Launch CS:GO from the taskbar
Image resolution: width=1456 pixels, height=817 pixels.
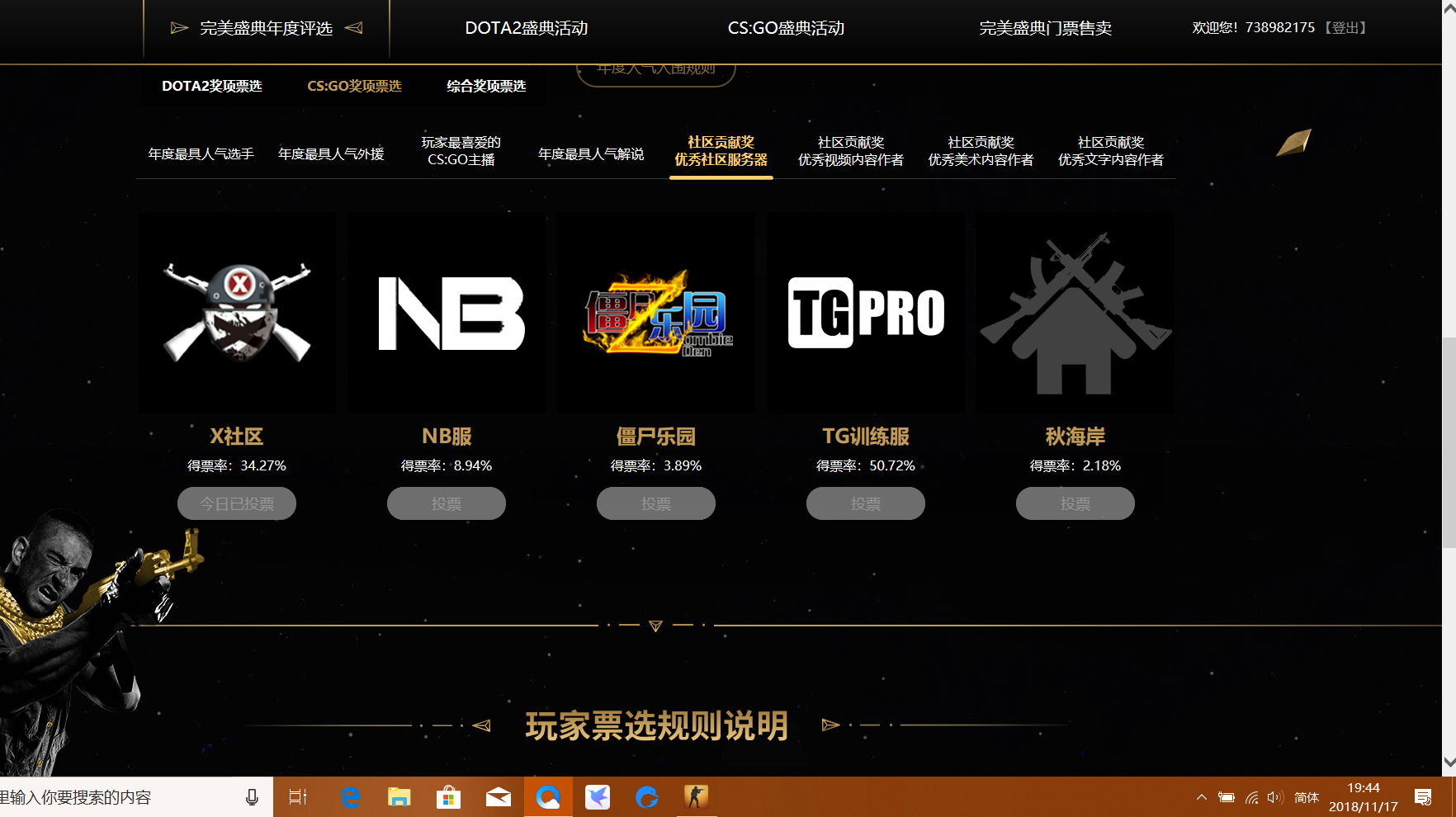coord(697,796)
